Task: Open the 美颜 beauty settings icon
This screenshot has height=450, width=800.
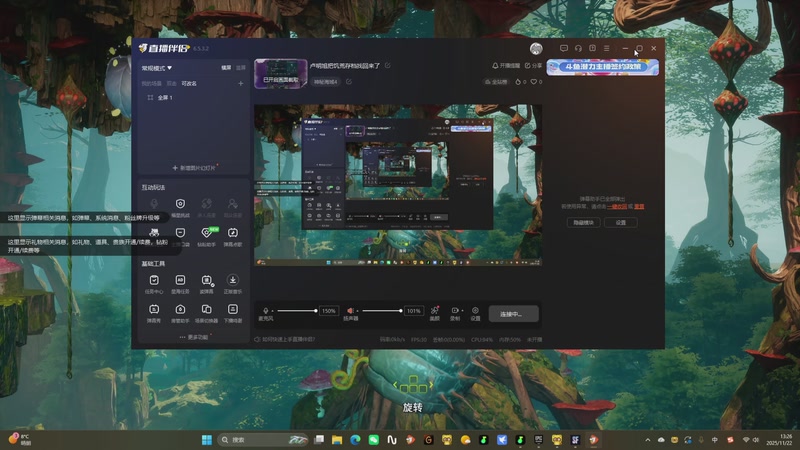Action: (x=435, y=311)
